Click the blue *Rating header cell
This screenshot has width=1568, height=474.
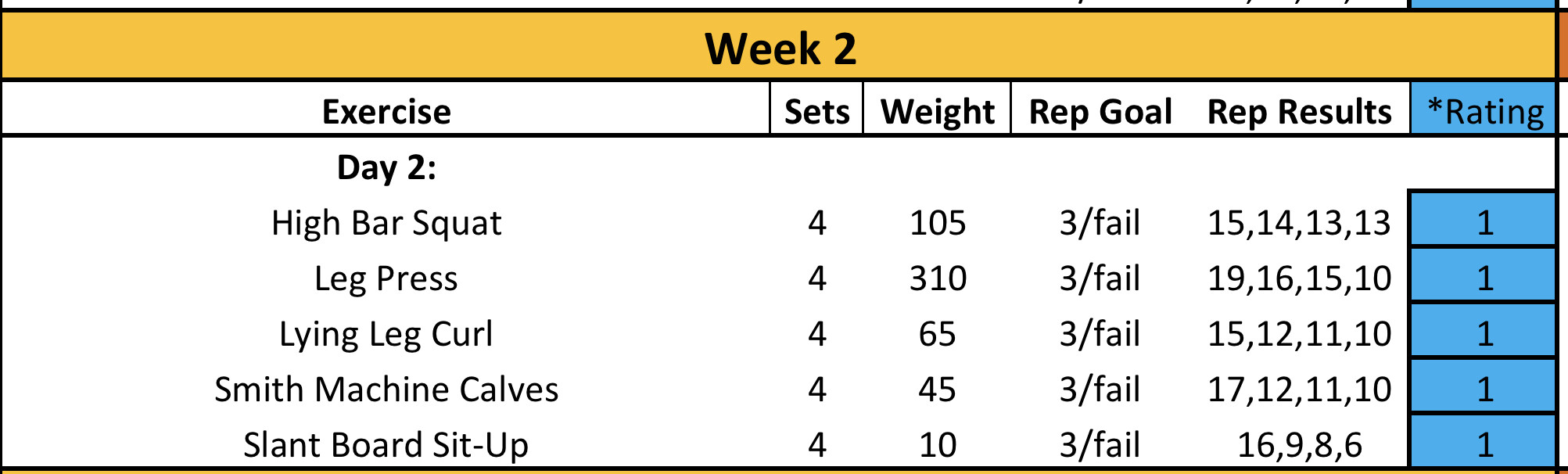tap(1484, 112)
